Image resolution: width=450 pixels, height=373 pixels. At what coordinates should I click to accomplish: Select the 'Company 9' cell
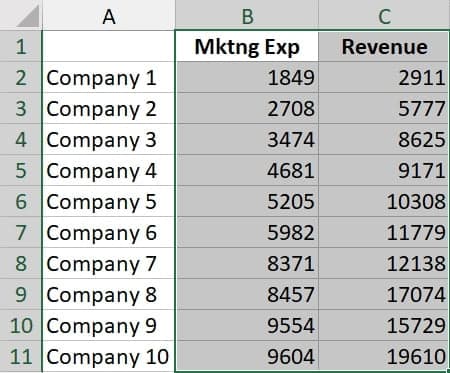coord(109,325)
